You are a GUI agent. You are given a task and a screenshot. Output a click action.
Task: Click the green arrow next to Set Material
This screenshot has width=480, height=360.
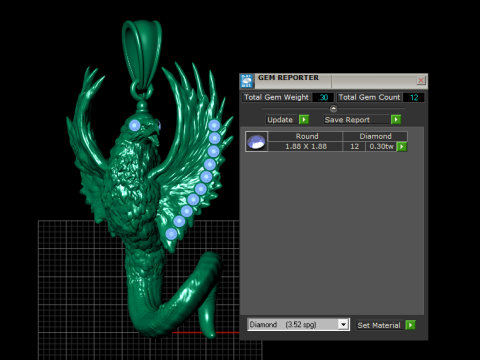410,325
